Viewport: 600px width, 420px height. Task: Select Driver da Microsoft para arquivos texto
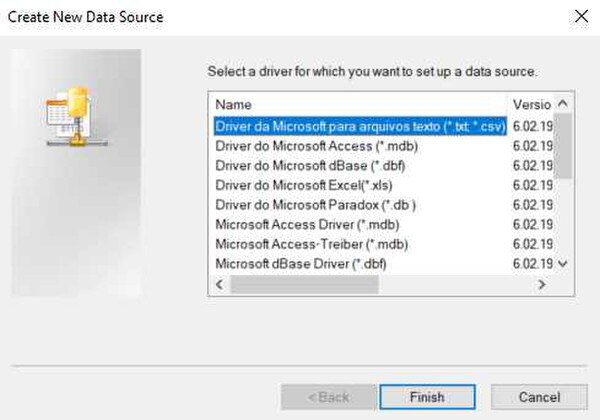pos(360,126)
